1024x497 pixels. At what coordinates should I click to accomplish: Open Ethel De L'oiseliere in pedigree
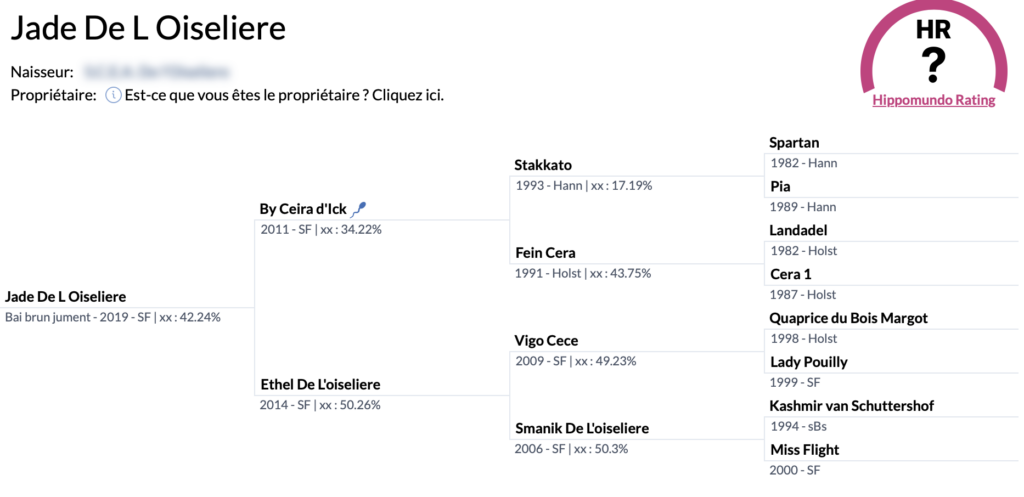click(x=320, y=384)
